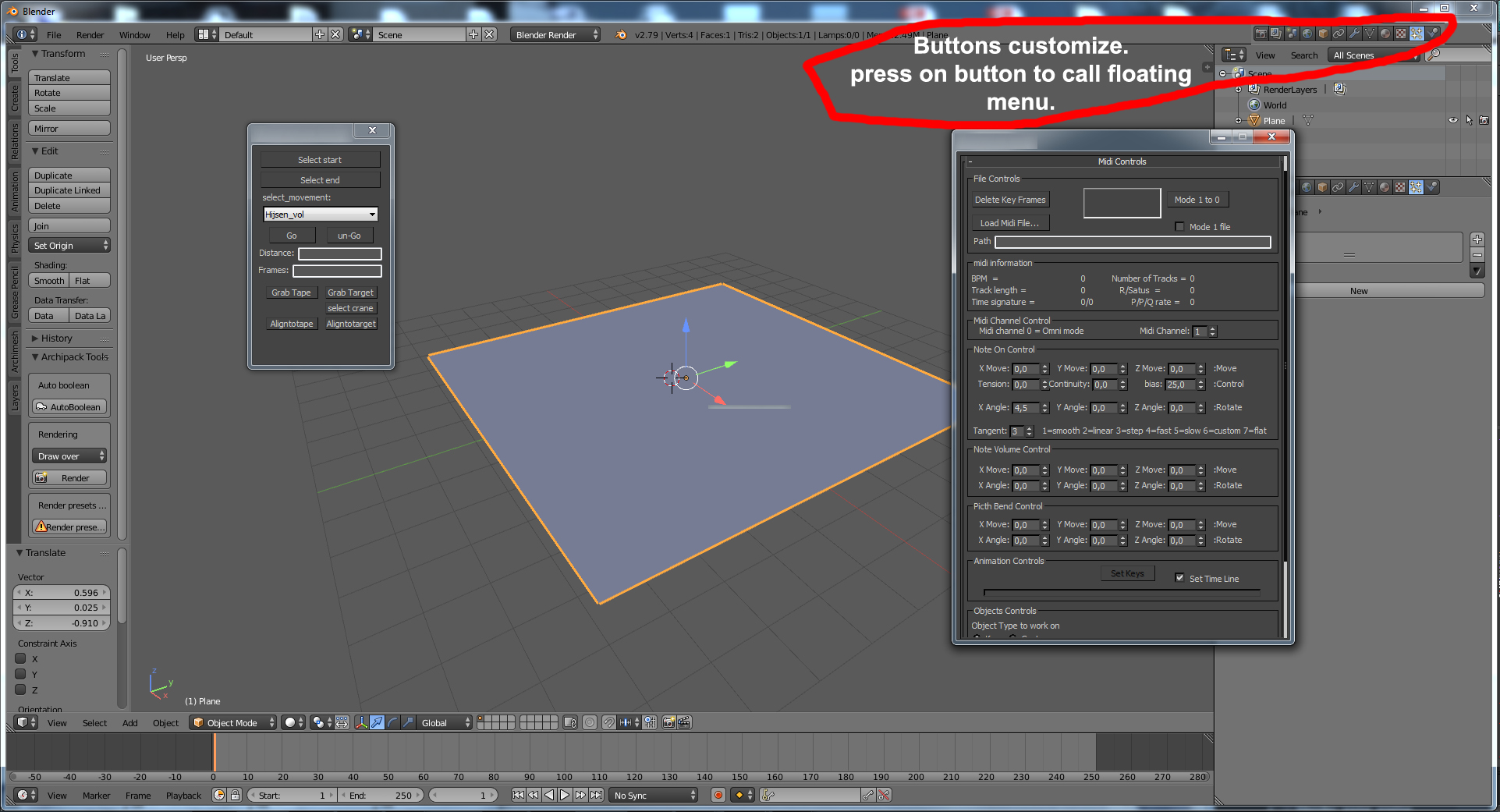The width and height of the screenshot is (1500, 812).
Task: Jump to the last frame in timeline
Action: 596,795
